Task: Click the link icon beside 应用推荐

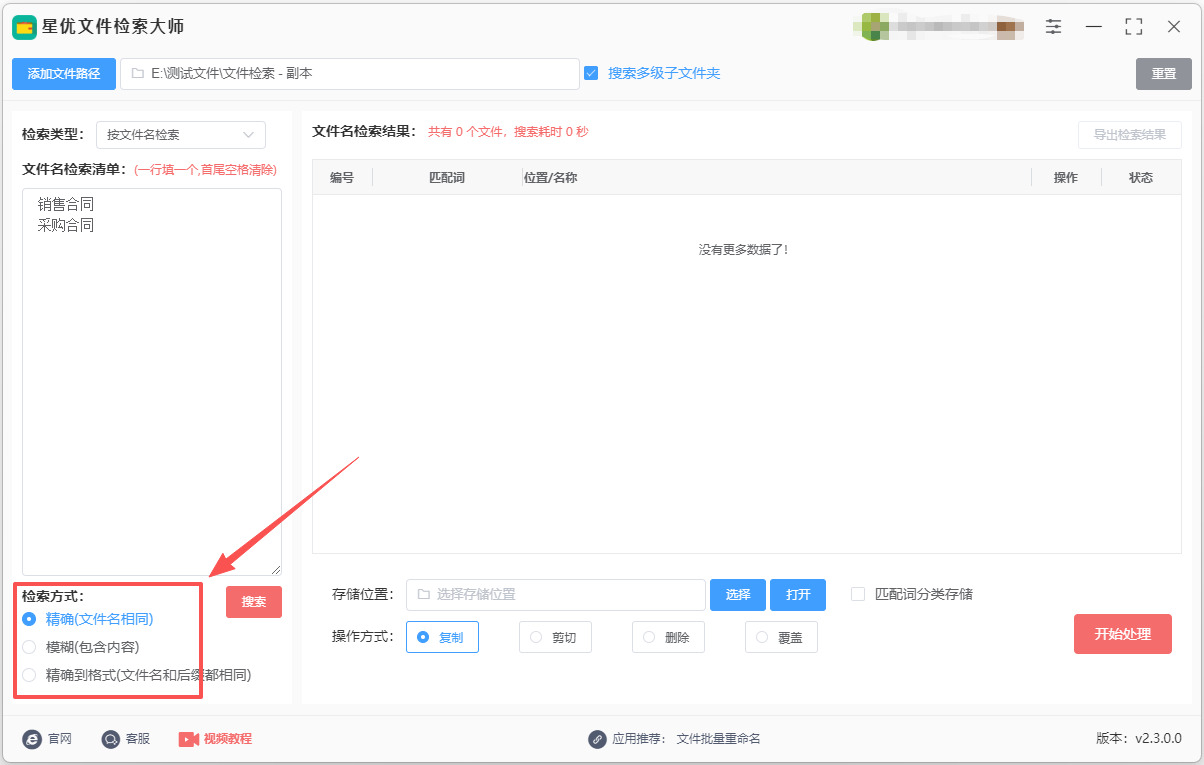Action: pos(597,739)
